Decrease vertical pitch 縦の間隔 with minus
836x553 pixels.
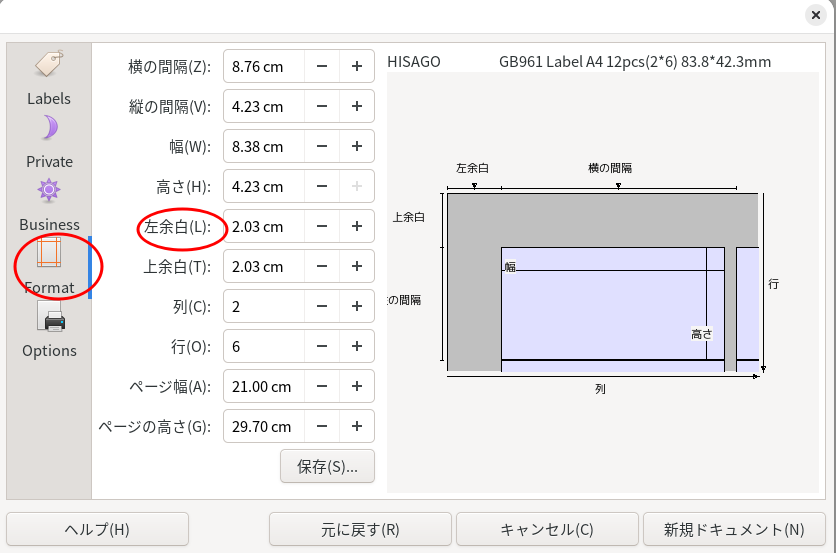(x=321, y=106)
